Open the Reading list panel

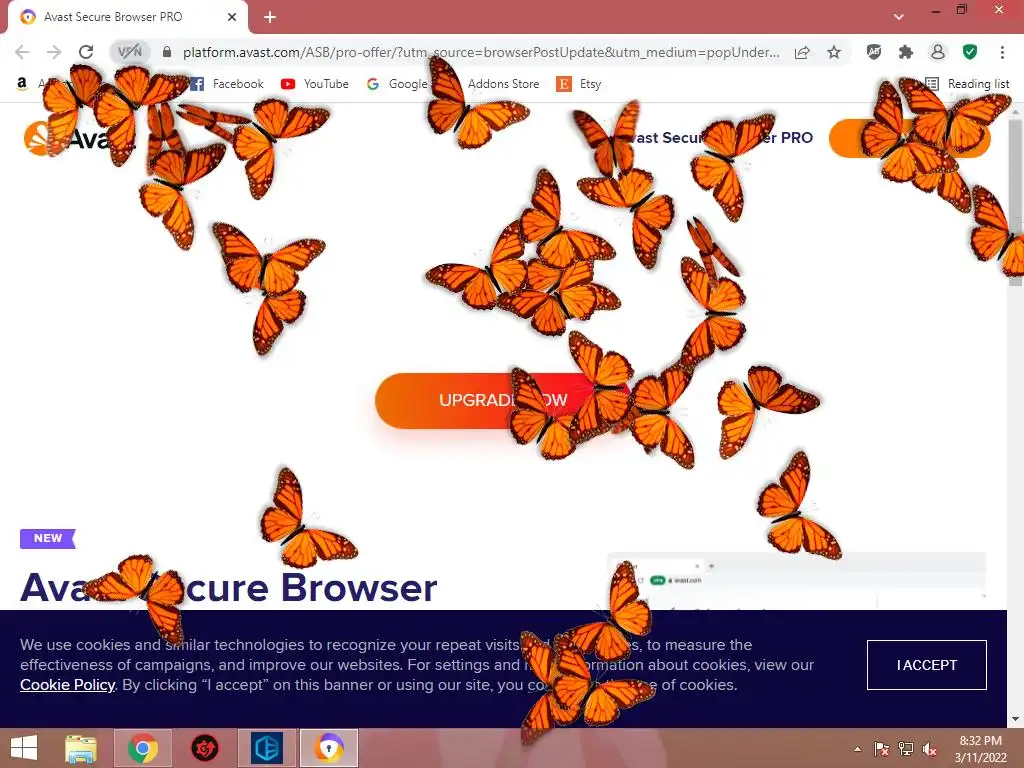click(968, 84)
